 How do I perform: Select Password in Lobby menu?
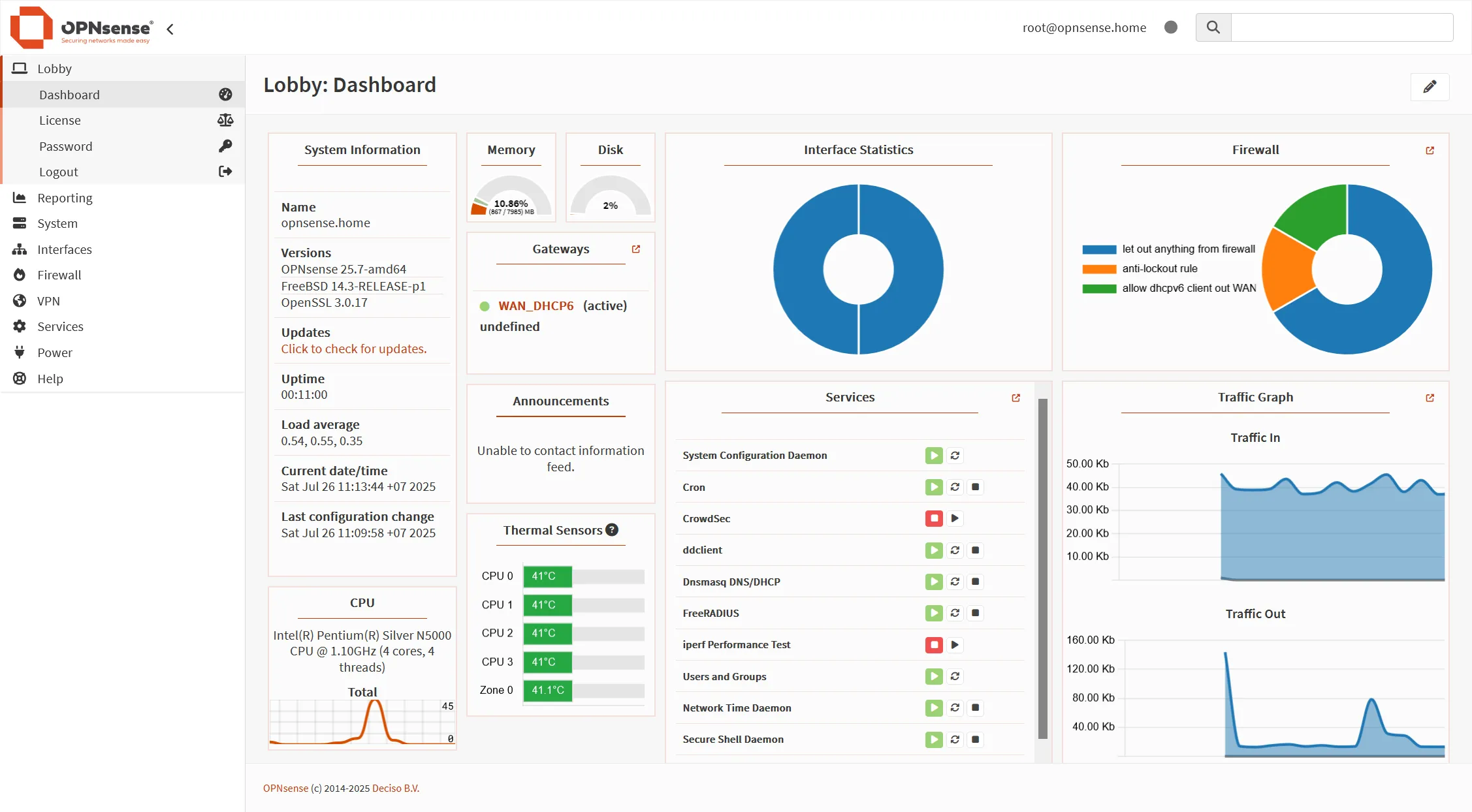[65, 146]
